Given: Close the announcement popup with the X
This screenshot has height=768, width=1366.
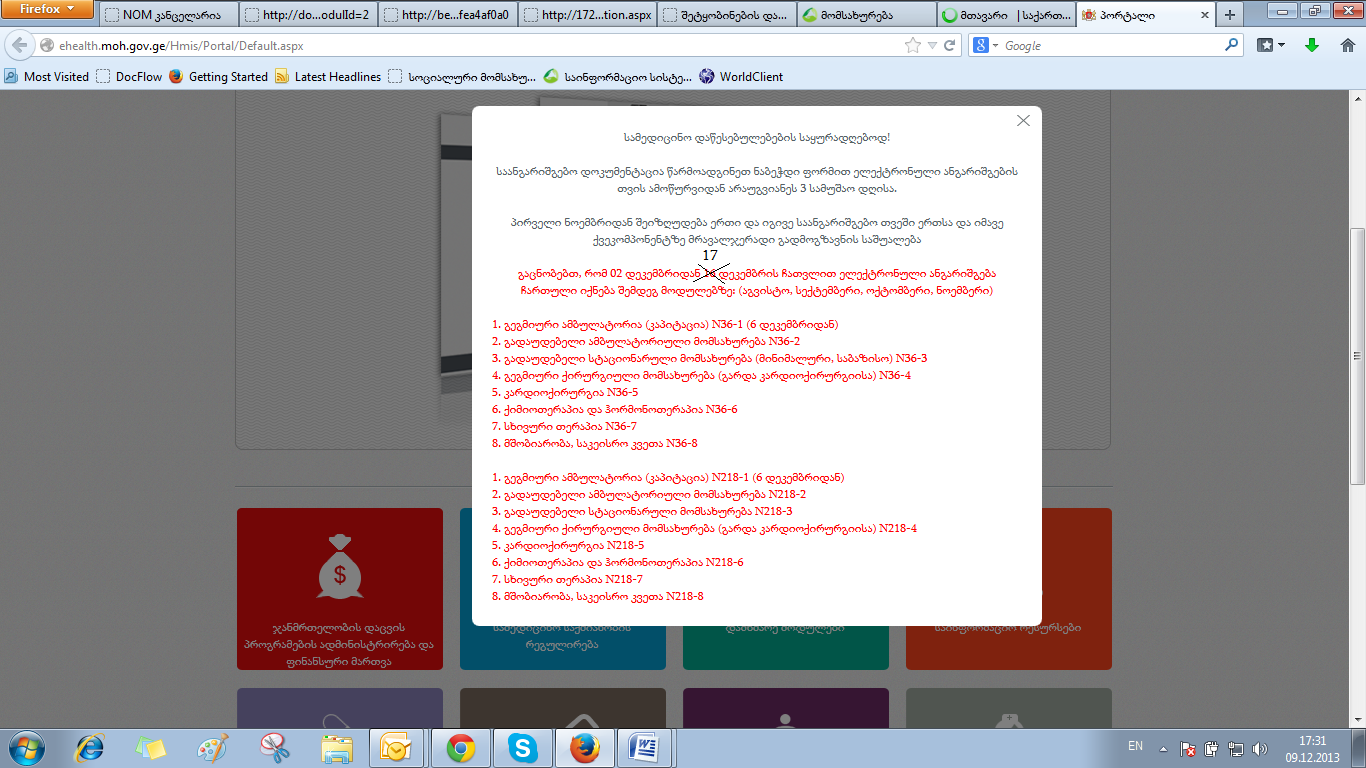Looking at the screenshot, I should pos(1022,121).
